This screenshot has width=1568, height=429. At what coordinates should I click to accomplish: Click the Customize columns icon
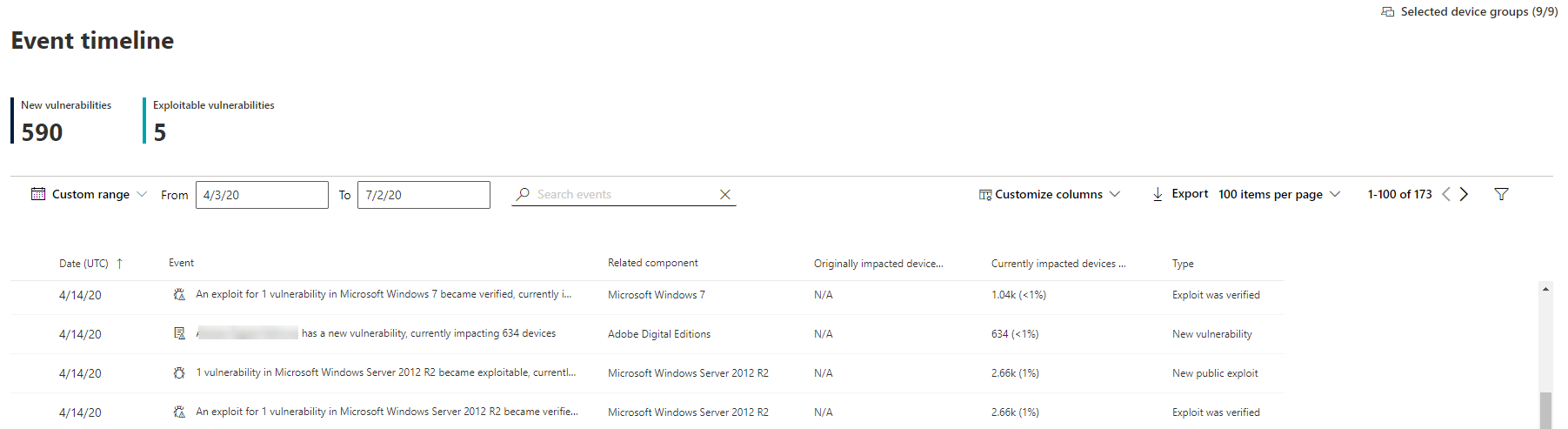985,195
